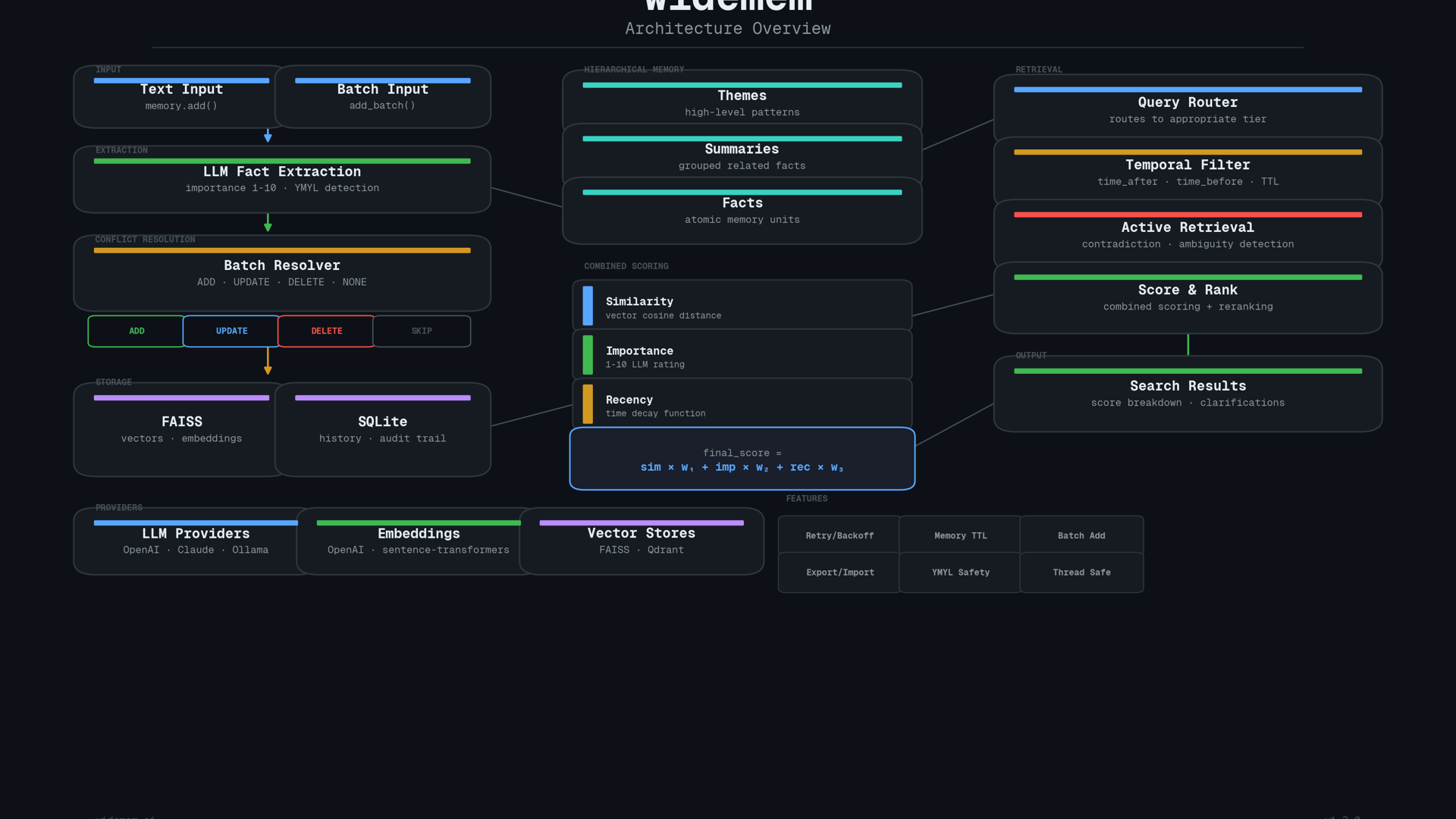This screenshot has height=819, width=1456.
Task: Click the UPDATE action button
Action: point(231,331)
